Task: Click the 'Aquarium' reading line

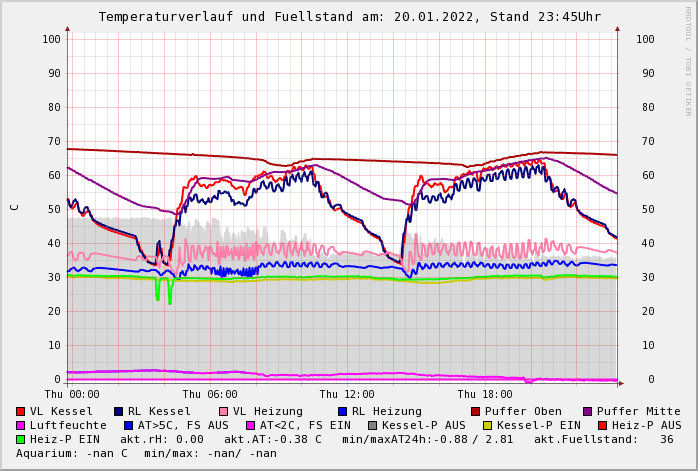Action: [x=146, y=453]
